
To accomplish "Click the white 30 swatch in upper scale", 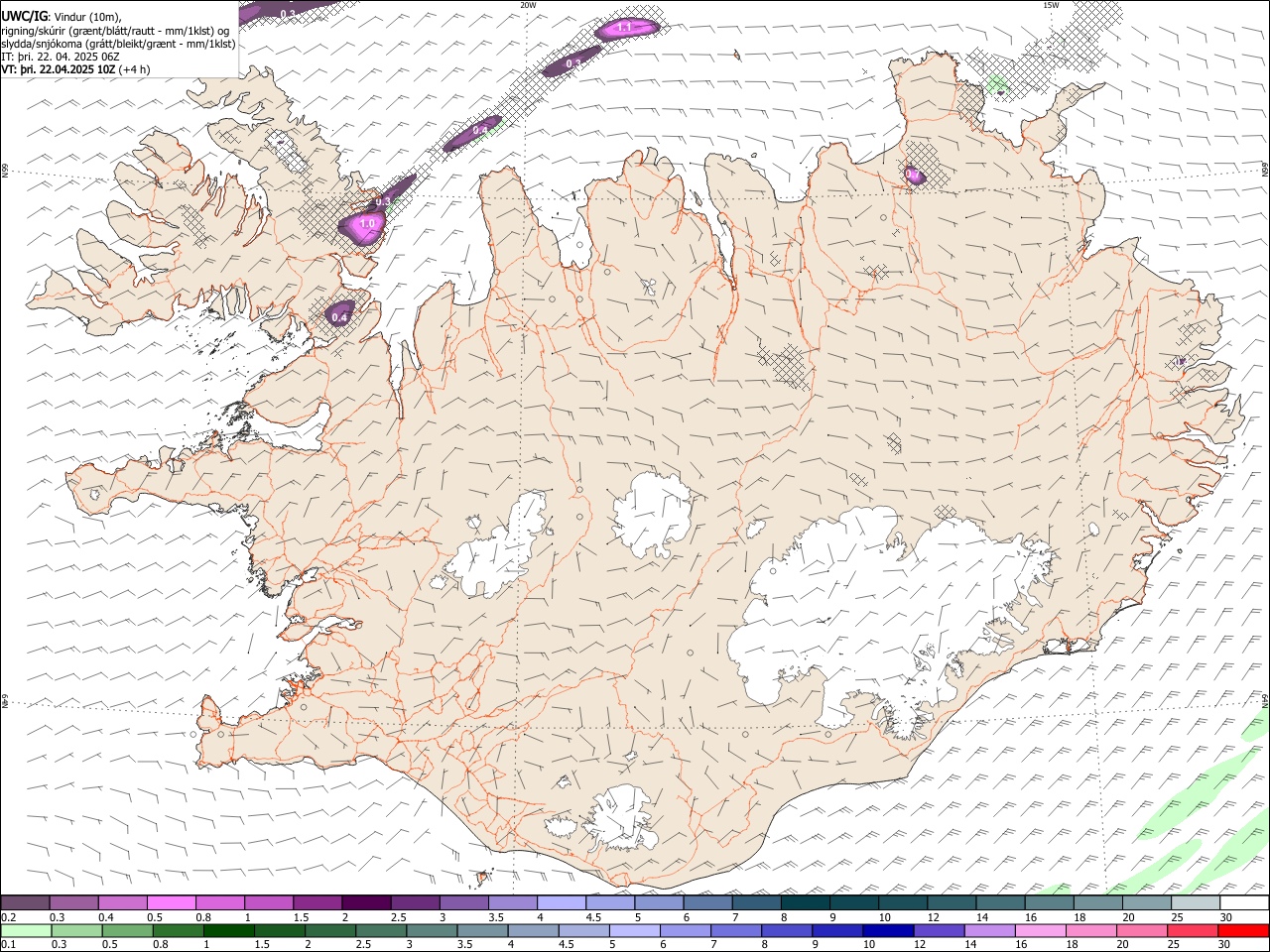I will tap(1244, 902).
